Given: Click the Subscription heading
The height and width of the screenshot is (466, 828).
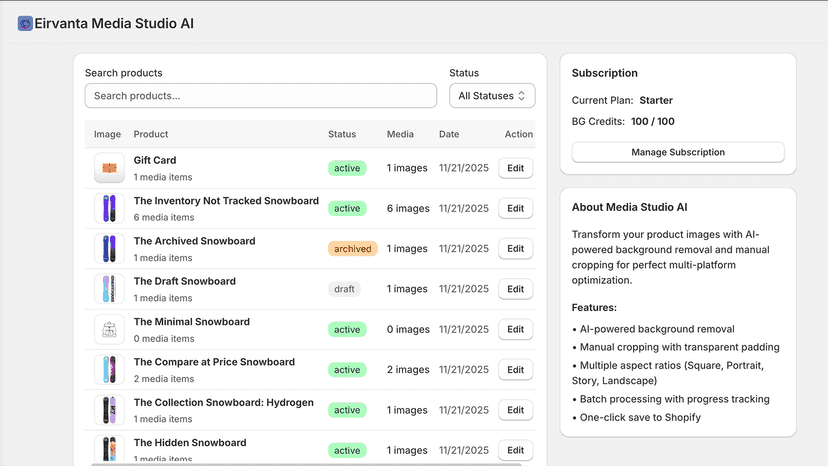Looking at the screenshot, I should [x=605, y=73].
